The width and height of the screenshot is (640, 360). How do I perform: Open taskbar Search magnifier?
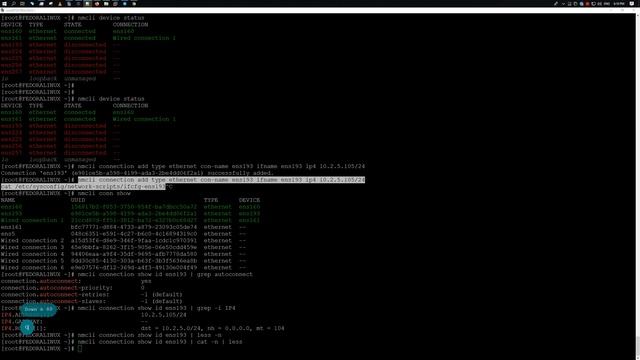13,4
